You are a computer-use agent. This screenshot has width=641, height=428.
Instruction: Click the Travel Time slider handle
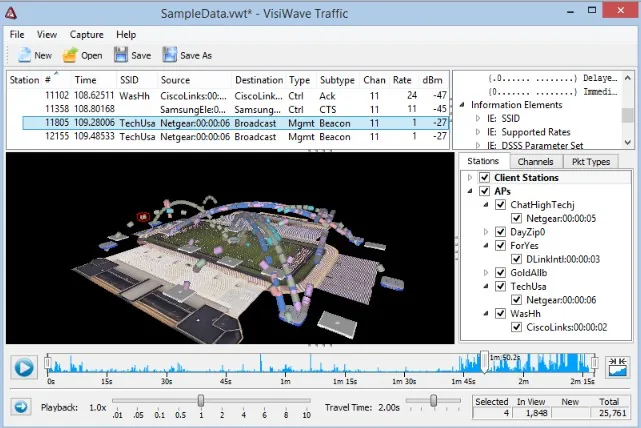pyautogui.click(x=433, y=400)
